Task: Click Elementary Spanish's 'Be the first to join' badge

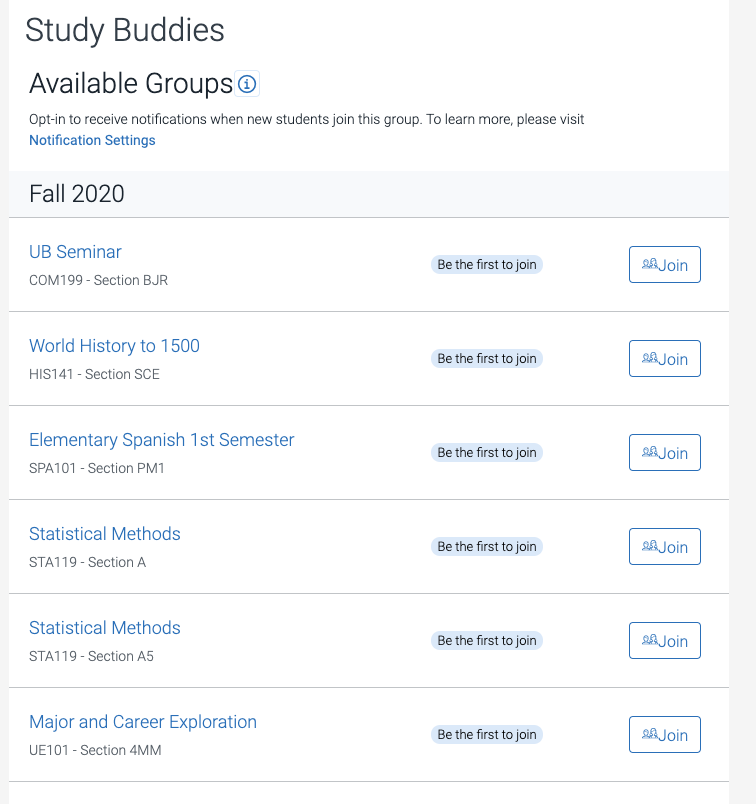Action: pyautogui.click(x=487, y=453)
